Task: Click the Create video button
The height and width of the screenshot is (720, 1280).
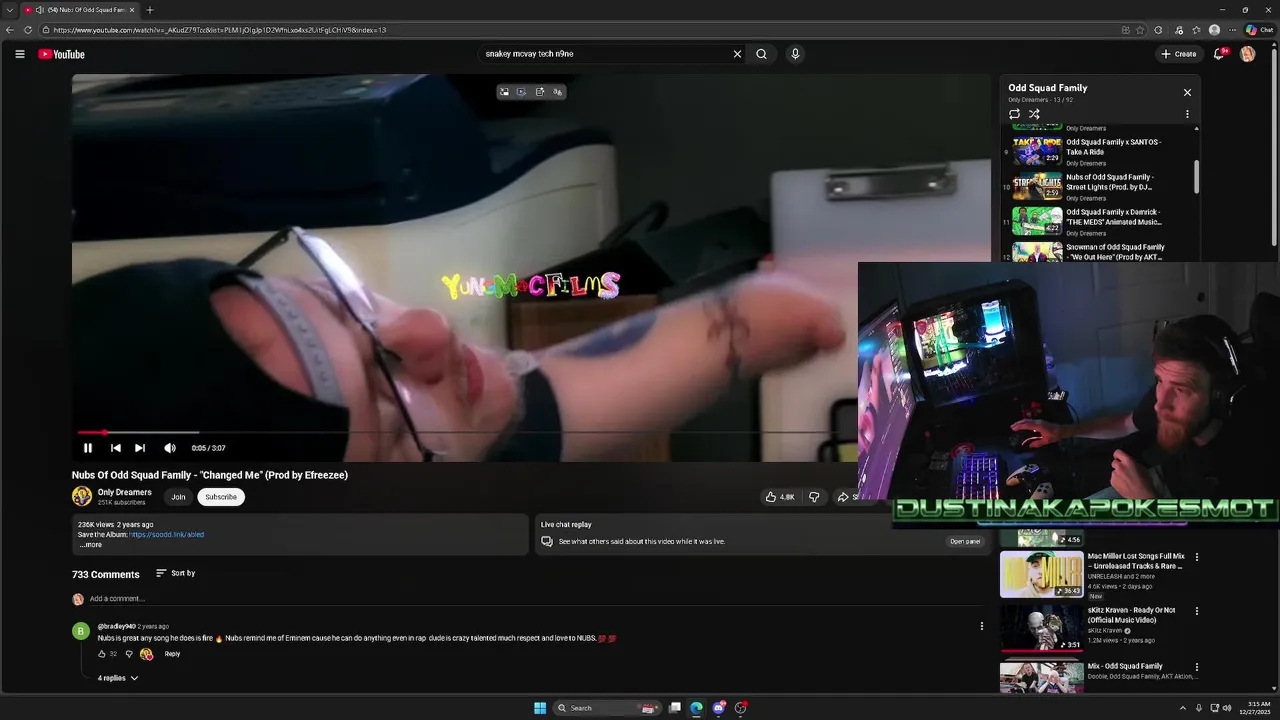Action: coord(1179,54)
